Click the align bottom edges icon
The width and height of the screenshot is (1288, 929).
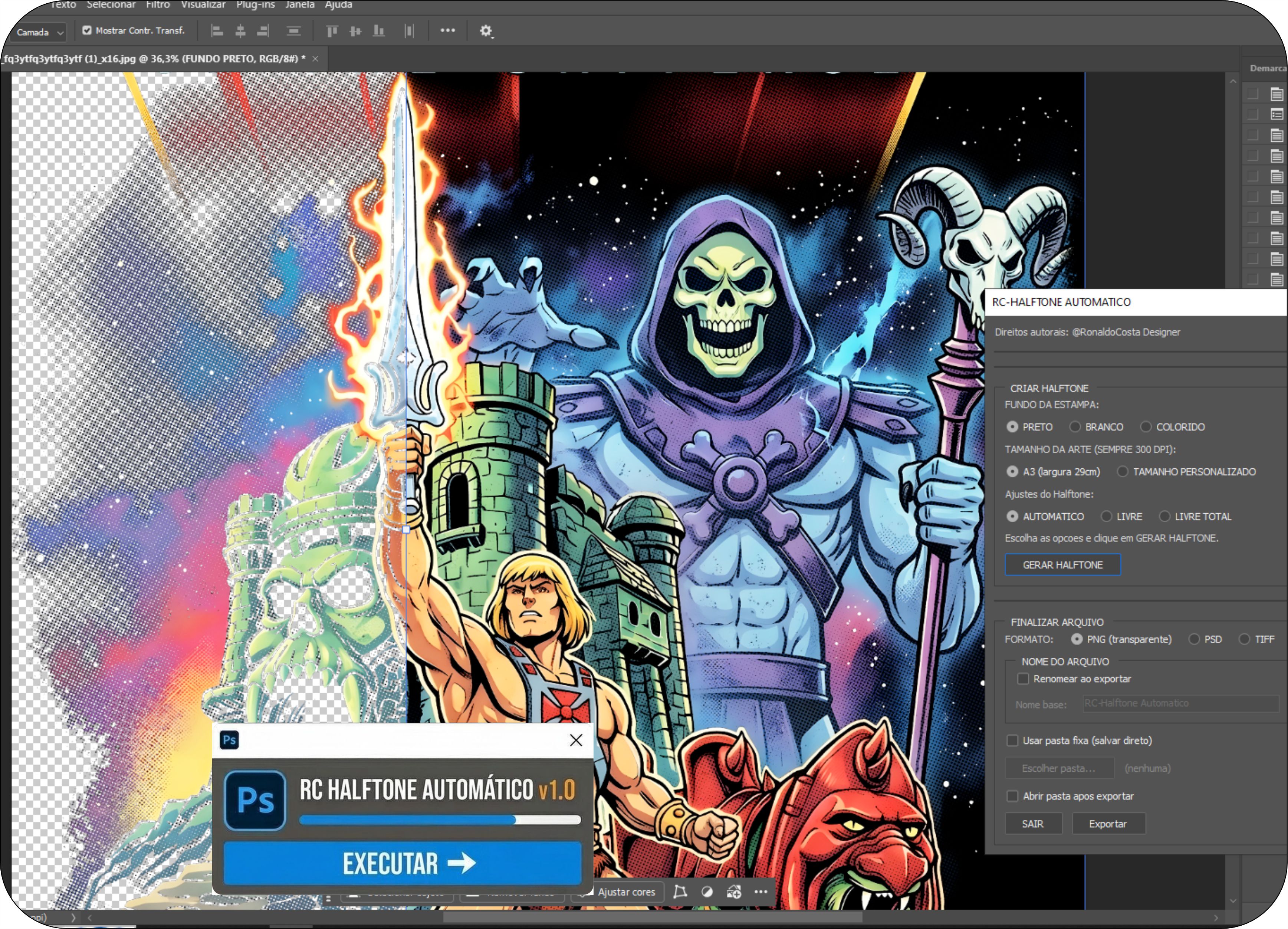tap(379, 31)
